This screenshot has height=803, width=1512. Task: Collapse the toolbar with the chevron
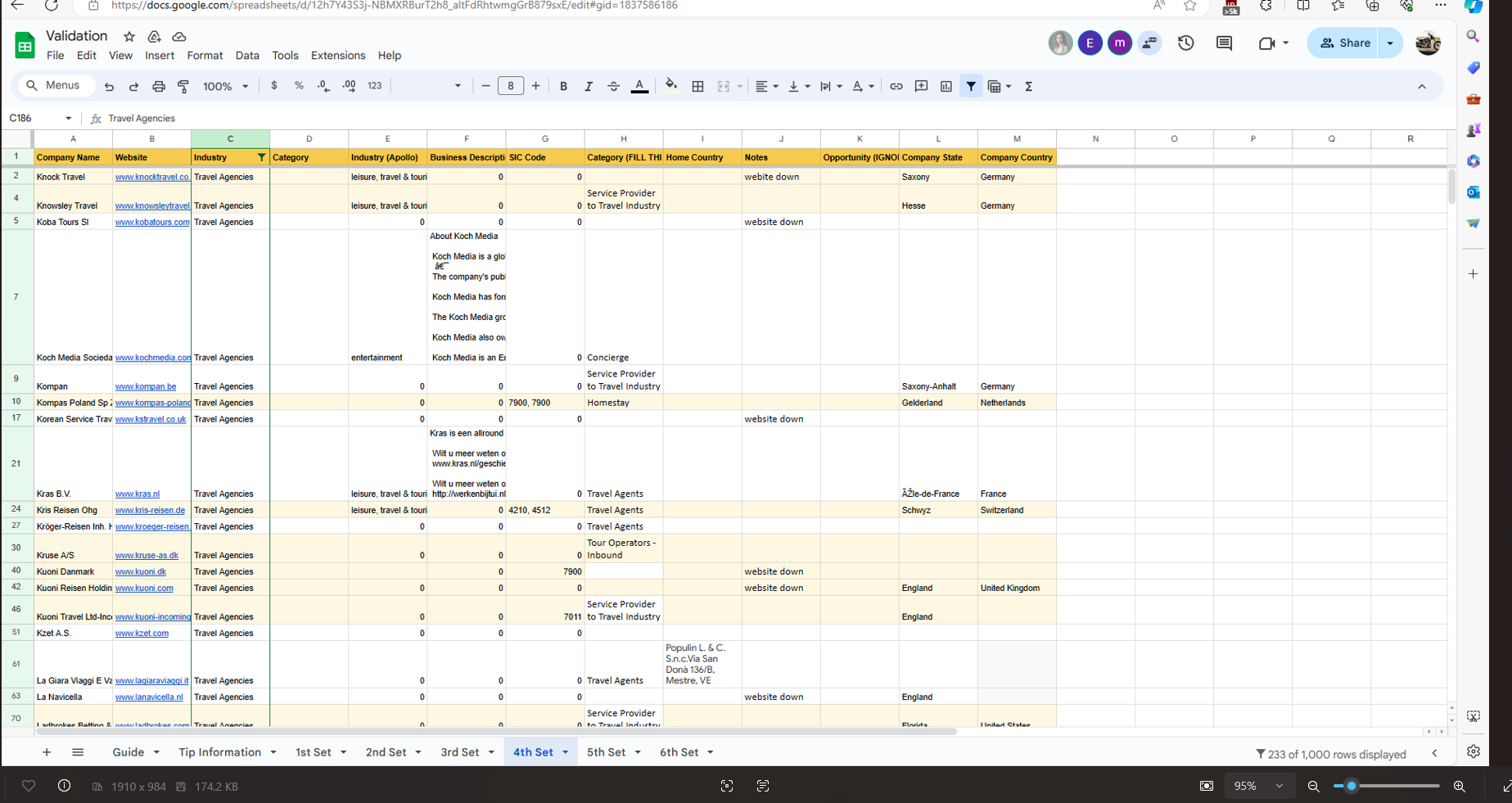coord(1422,87)
